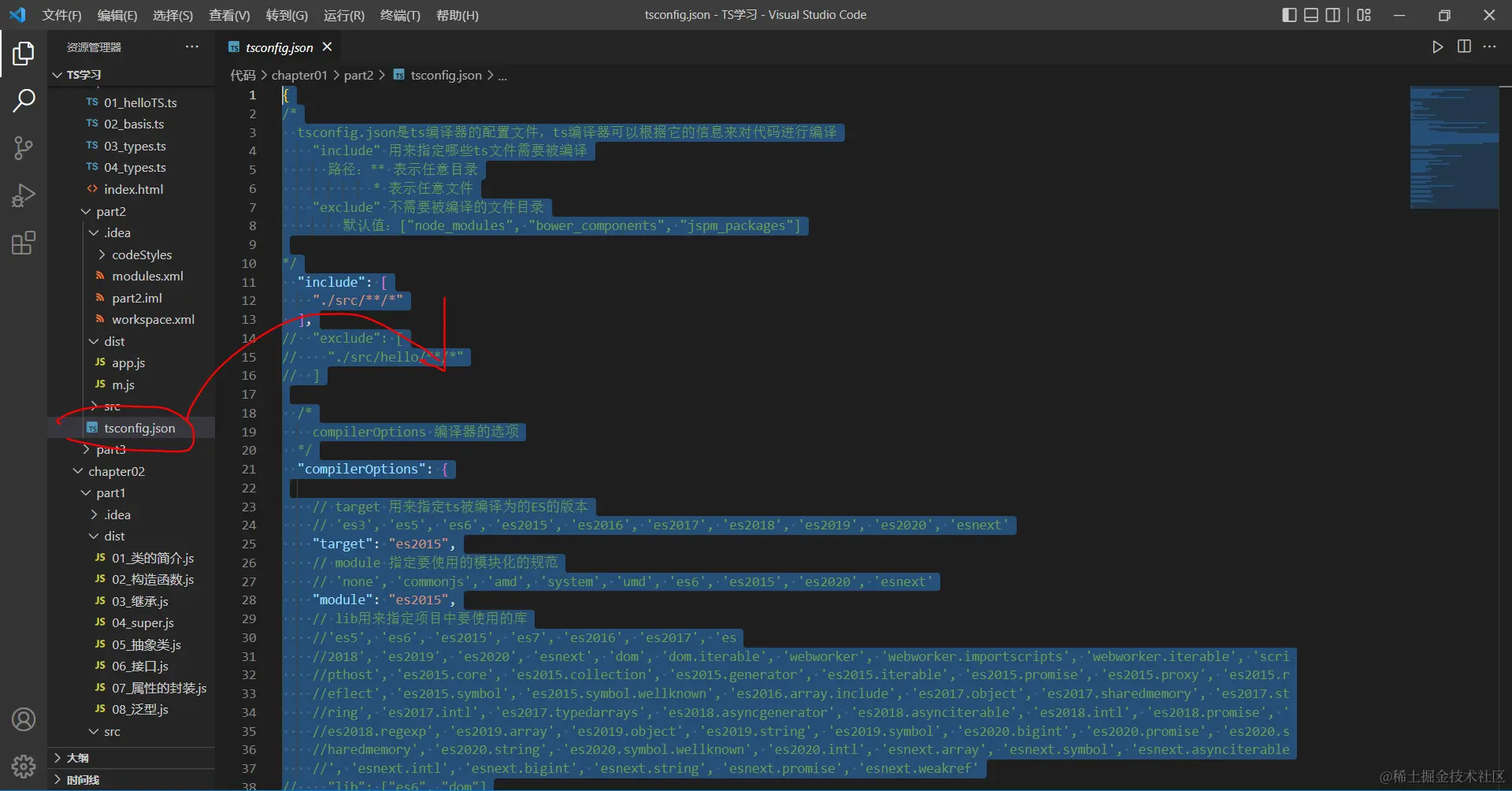Open 01_helloTS.ts in the explorer

tap(140, 102)
